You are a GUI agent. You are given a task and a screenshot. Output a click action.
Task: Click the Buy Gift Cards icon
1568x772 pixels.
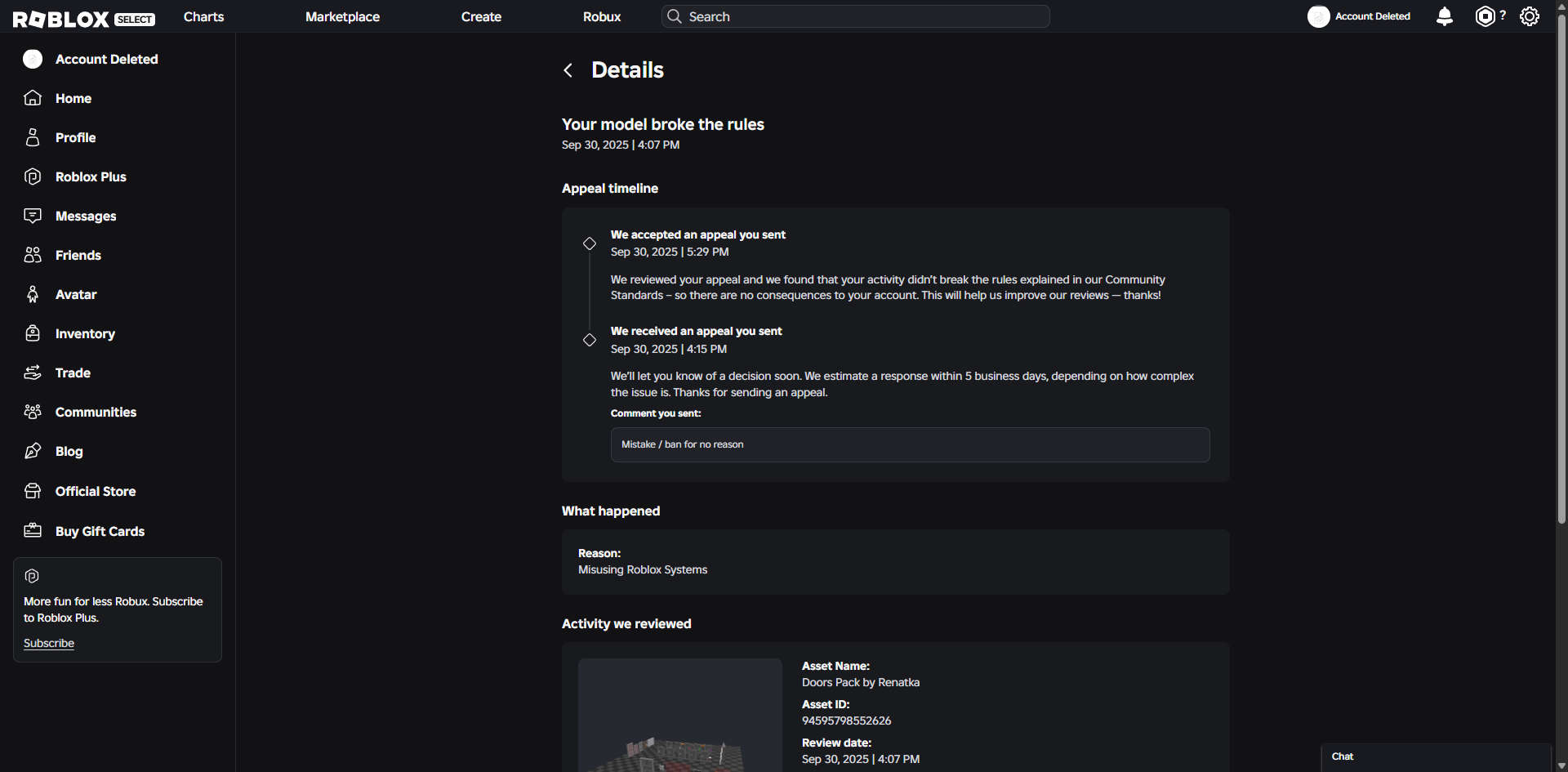point(33,531)
